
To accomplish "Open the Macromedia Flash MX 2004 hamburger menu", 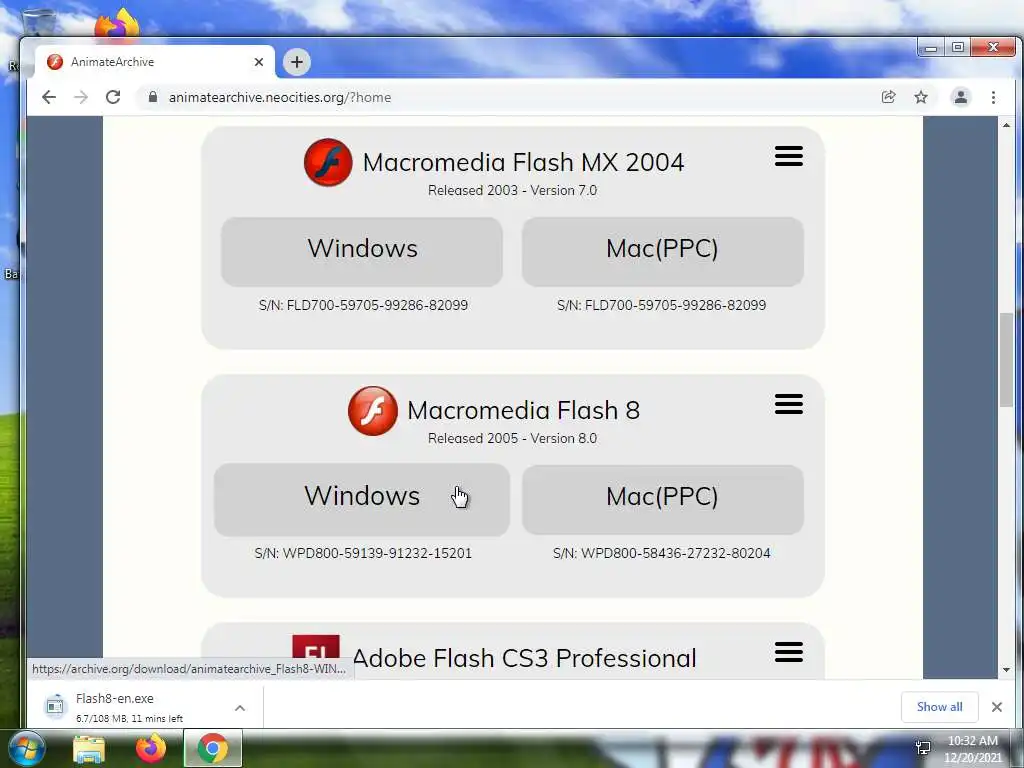I will [x=788, y=156].
